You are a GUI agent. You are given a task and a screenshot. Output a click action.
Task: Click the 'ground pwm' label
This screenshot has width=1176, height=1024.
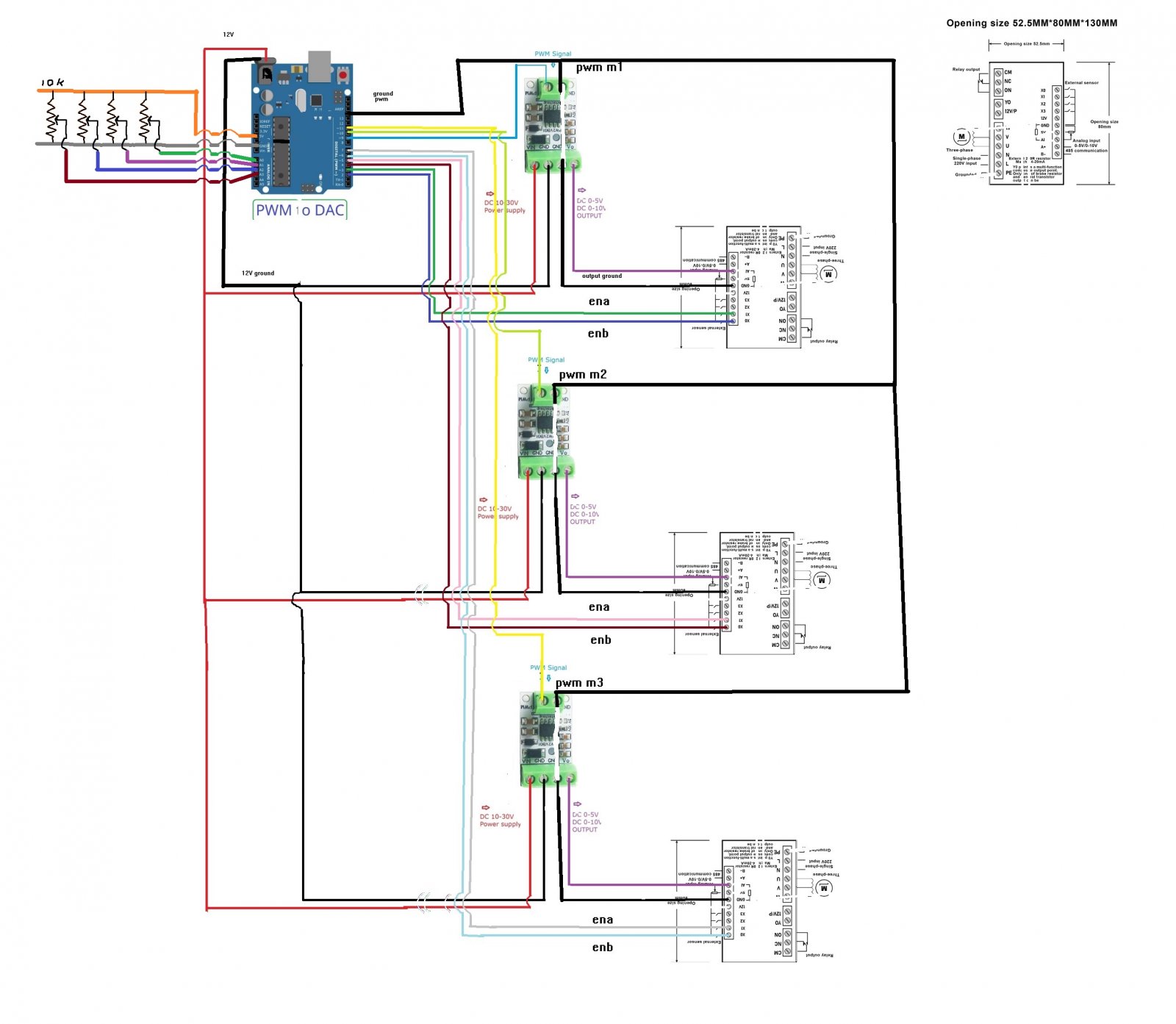tap(382, 96)
